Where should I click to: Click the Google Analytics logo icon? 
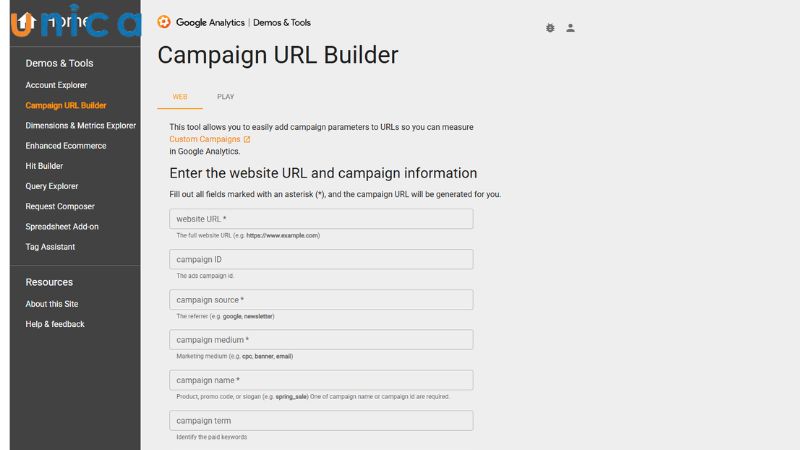click(x=164, y=21)
